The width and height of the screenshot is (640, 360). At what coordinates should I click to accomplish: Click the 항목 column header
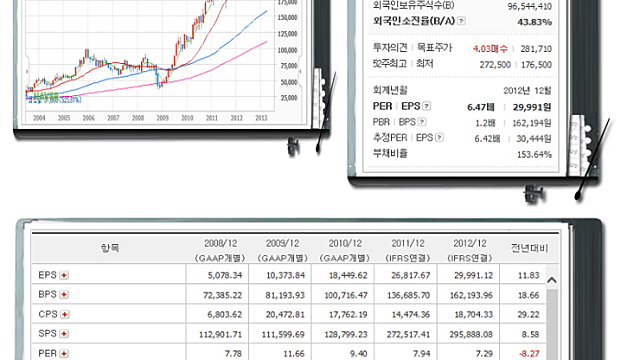pos(110,248)
